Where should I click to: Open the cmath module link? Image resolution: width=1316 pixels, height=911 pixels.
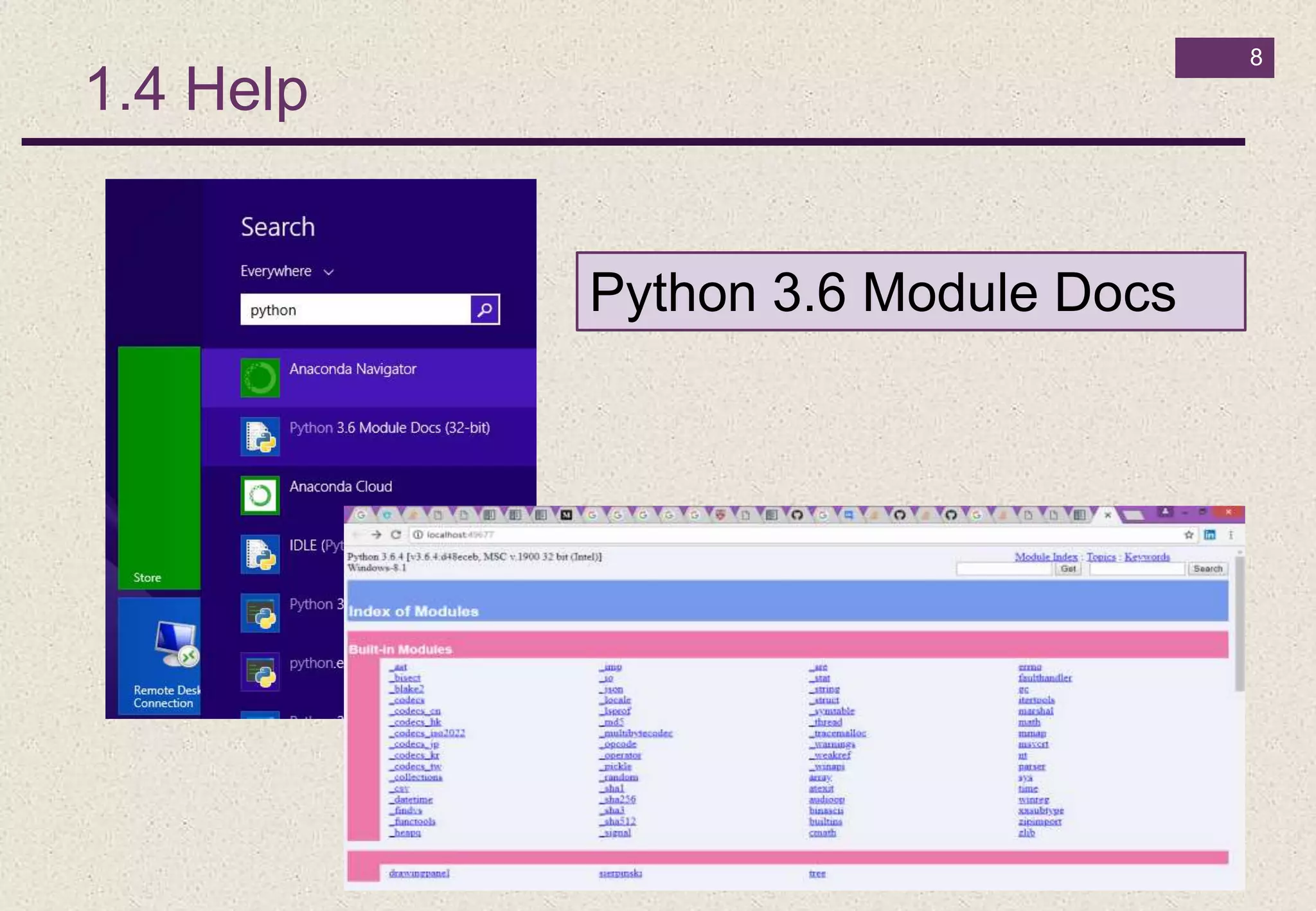(822, 833)
